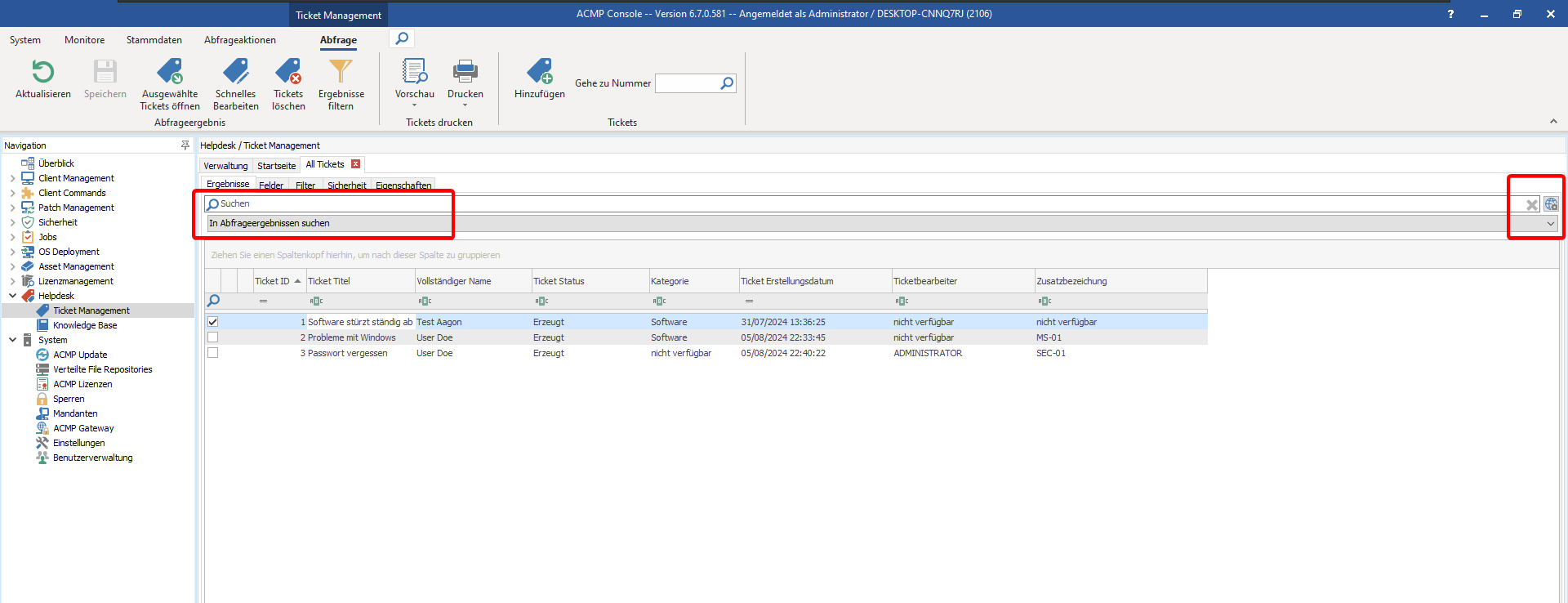The image size is (1568, 603).
Task: Sort by Ticket Erstellungsdatum column header
Action: 786,281
